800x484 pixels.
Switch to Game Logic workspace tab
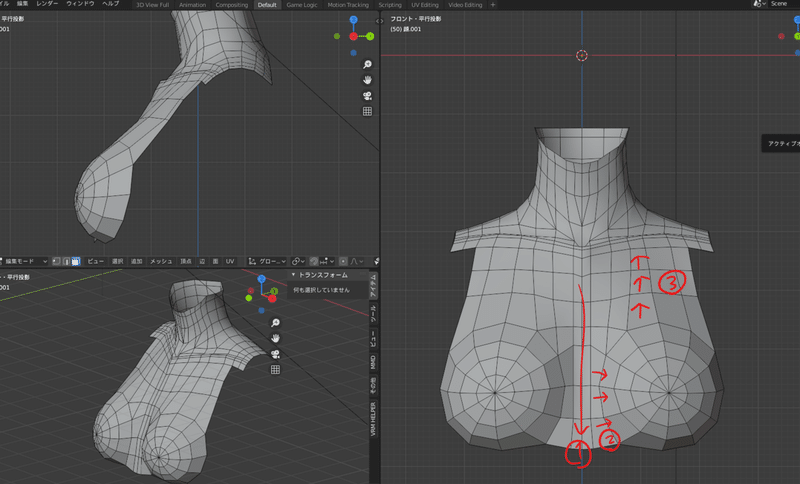(302, 5)
